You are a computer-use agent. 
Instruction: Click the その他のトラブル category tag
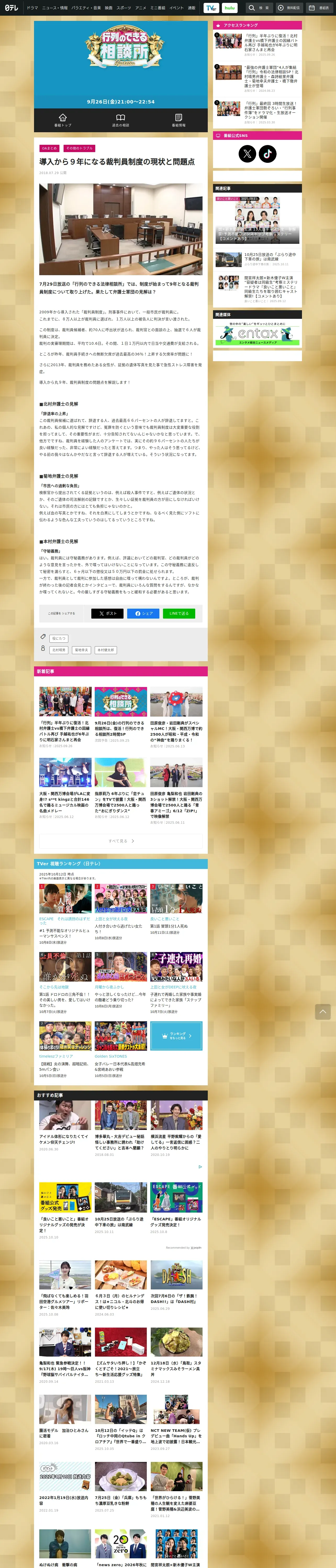(79, 148)
